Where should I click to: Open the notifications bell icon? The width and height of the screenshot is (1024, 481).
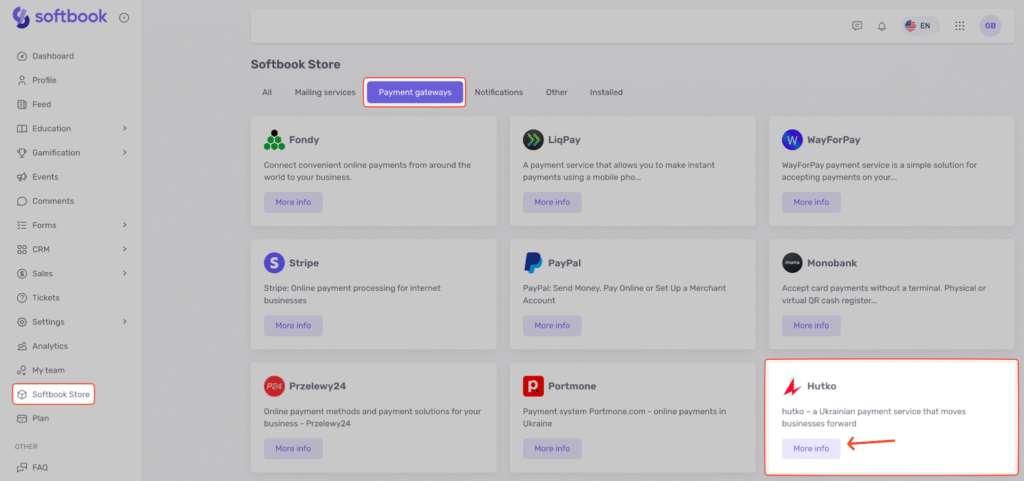click(x=882, y=26)
